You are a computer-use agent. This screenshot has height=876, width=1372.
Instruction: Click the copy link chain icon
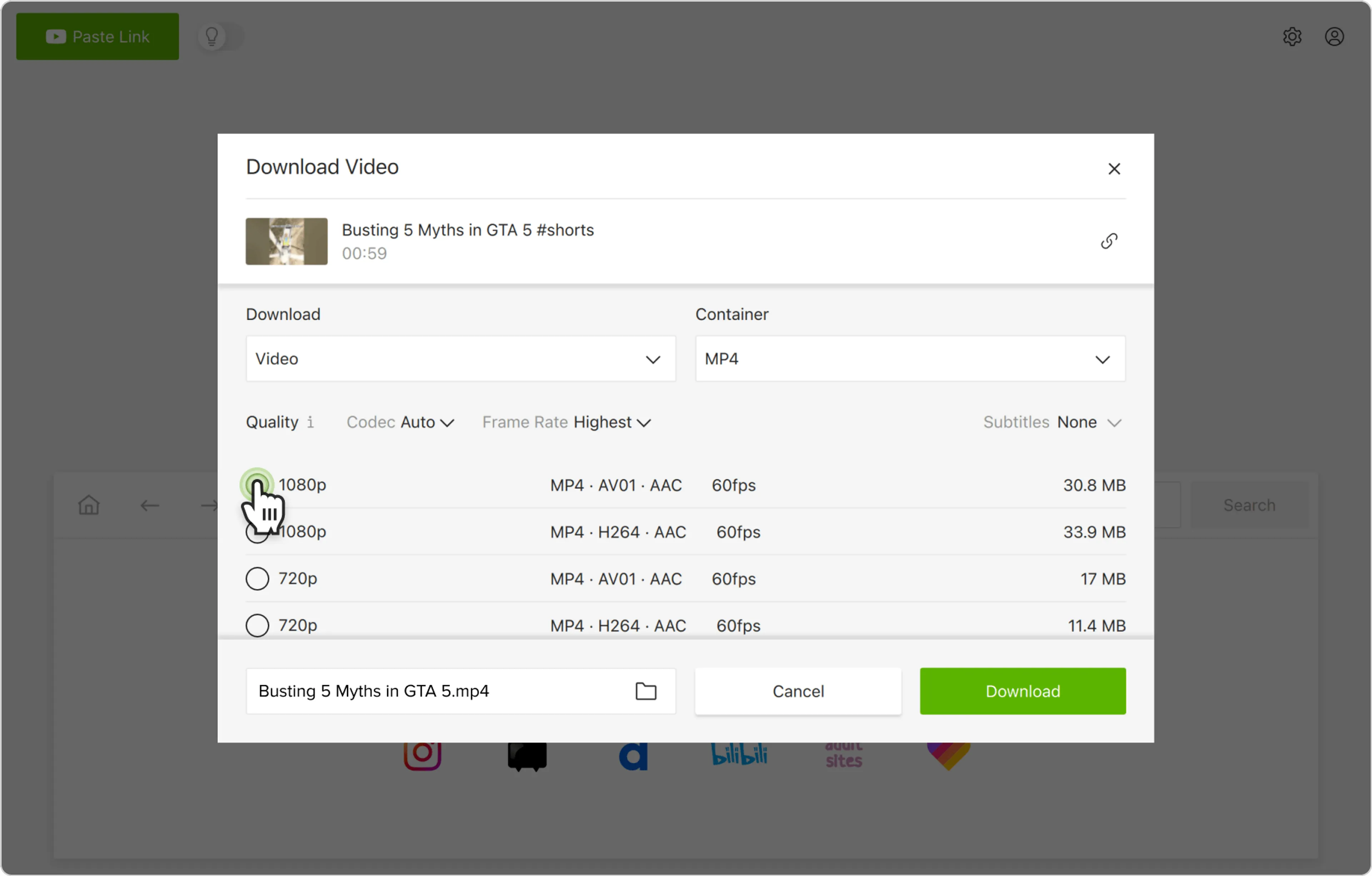1109,241
